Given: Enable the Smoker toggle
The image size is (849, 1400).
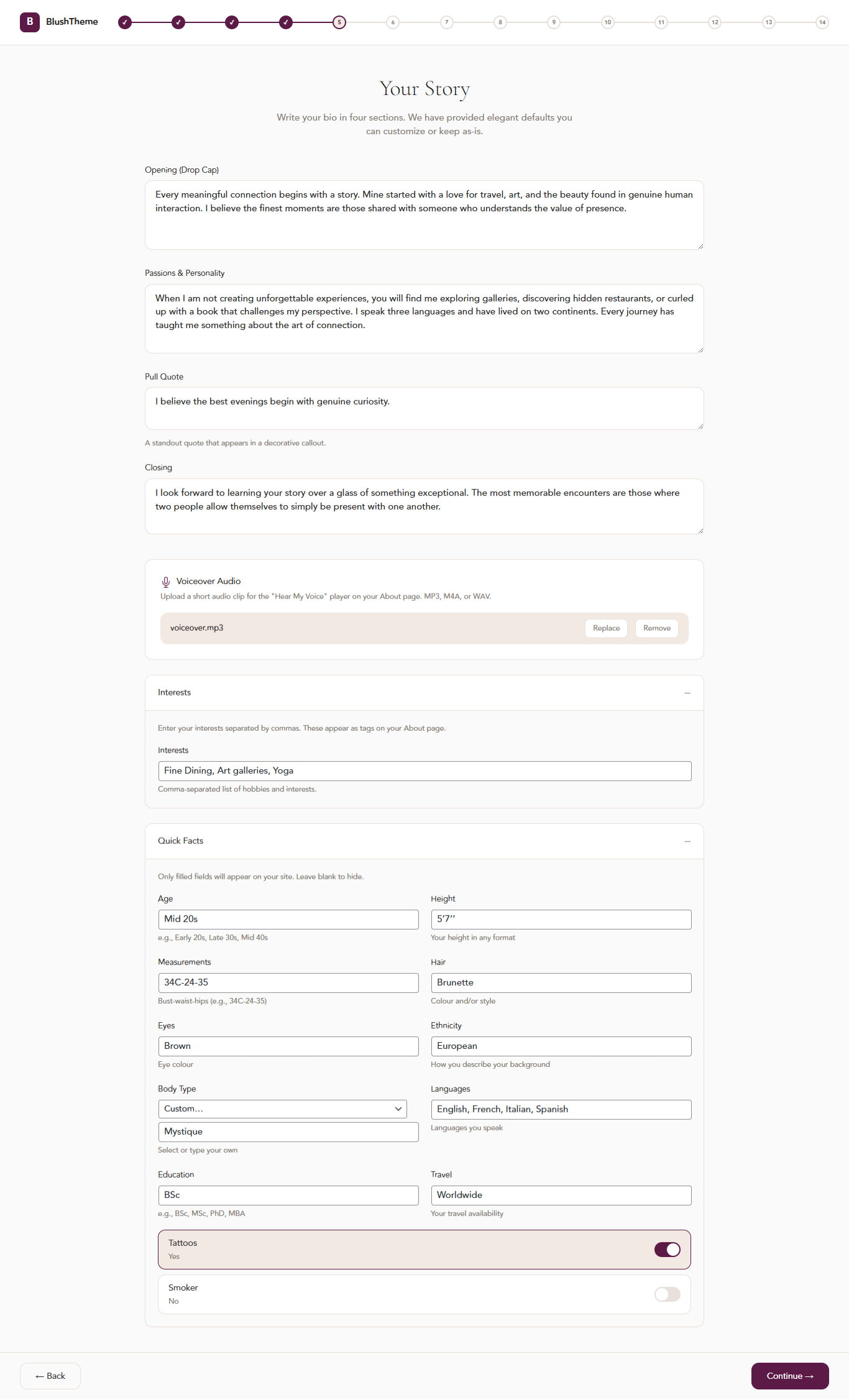Looking at the screenshot, I should [x=667, y=1294].
